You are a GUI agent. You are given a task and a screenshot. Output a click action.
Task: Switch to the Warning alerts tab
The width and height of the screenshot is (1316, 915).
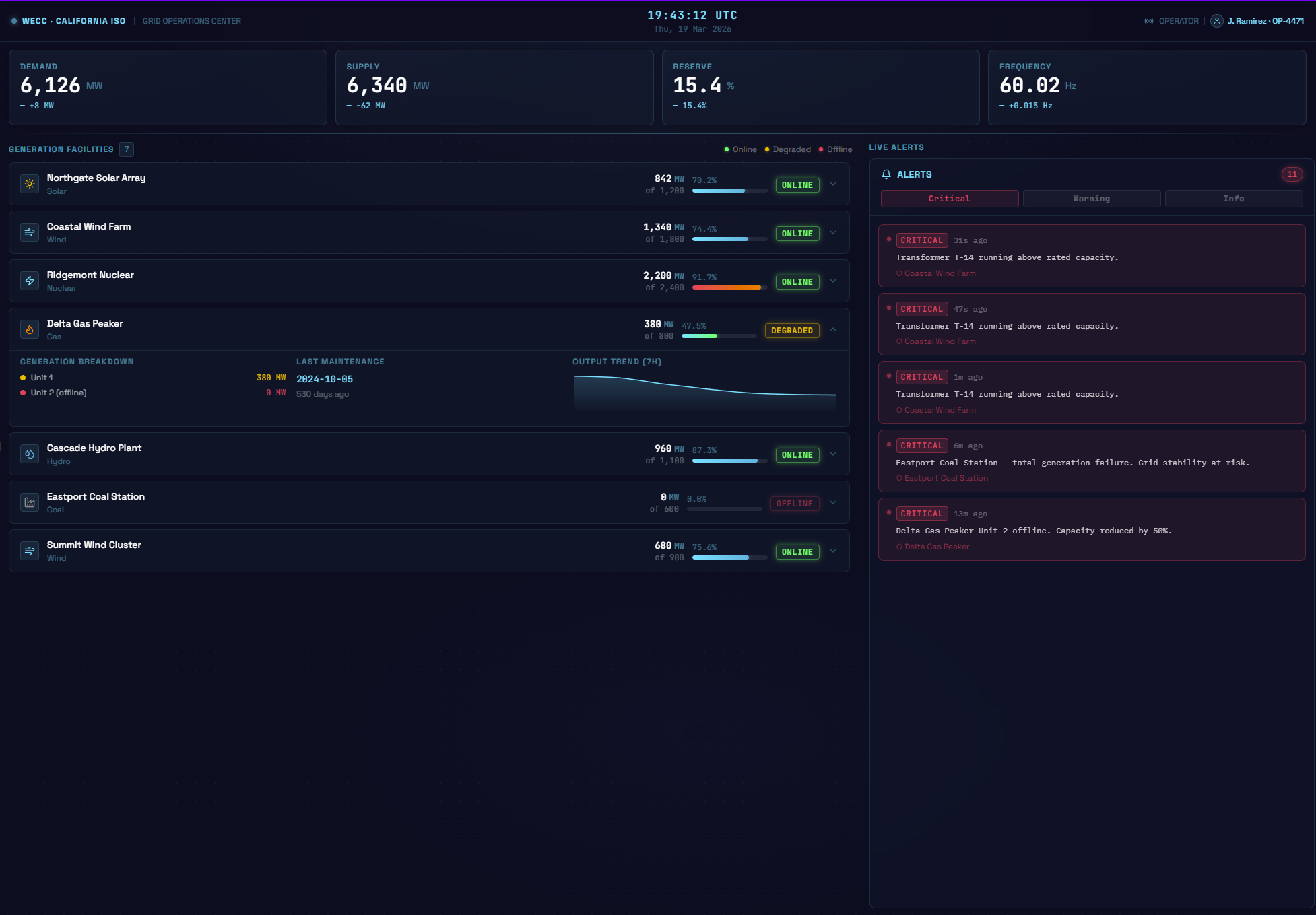[1091, 199]
